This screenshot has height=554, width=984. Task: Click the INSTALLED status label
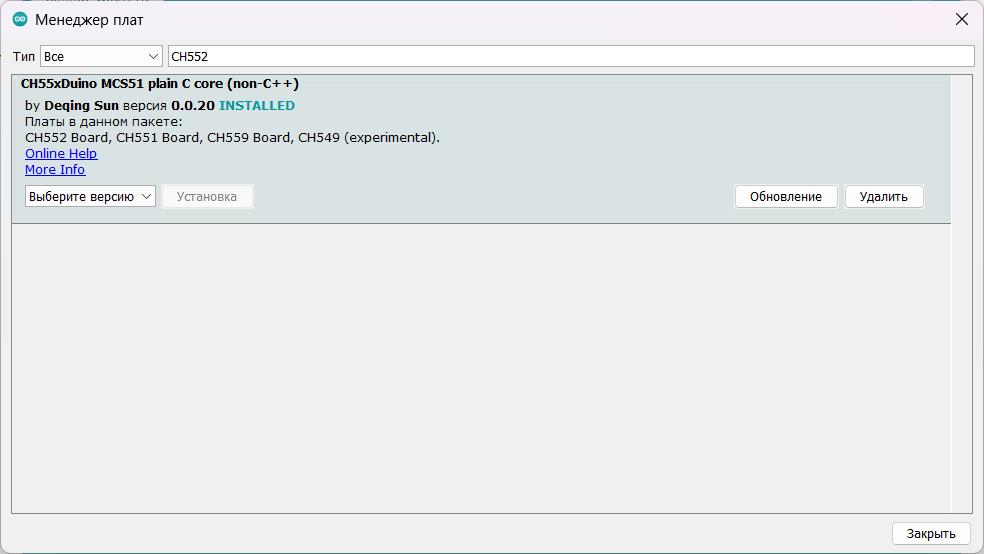257,105
